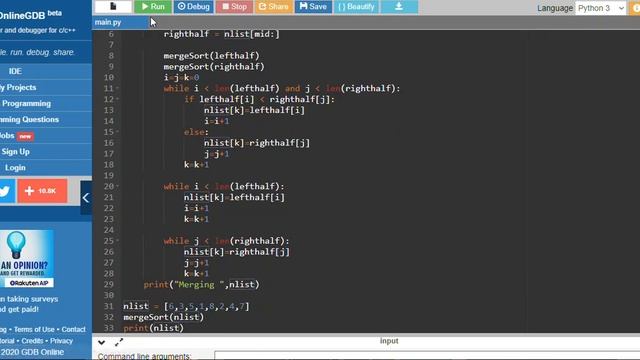Click the download icon button
640x360 pixels.
399,7
